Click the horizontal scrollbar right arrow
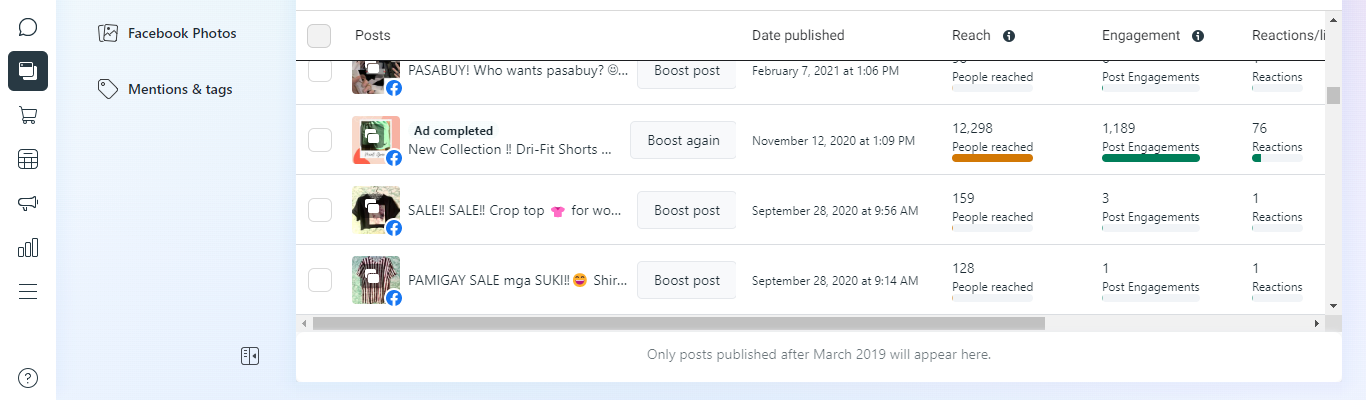The width and height of the screenshot is (1366, 400). [x=1317, y=324]
